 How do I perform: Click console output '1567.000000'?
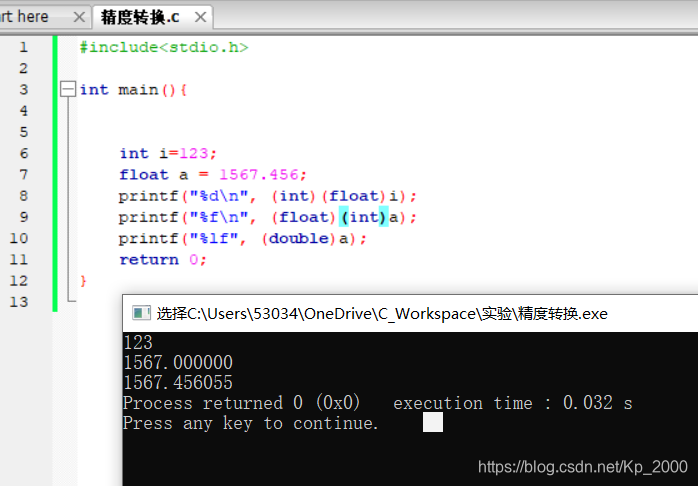coord(178,363)
